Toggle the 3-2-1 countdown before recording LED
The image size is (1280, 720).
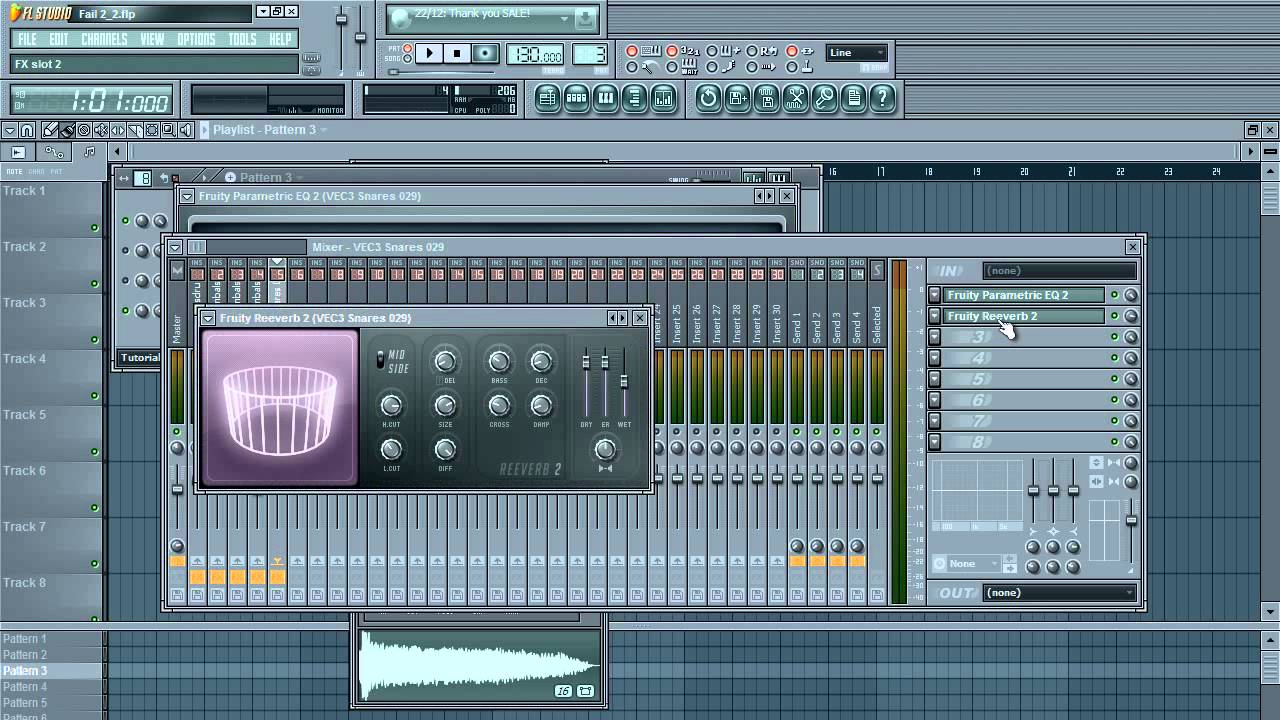[672, 50]
